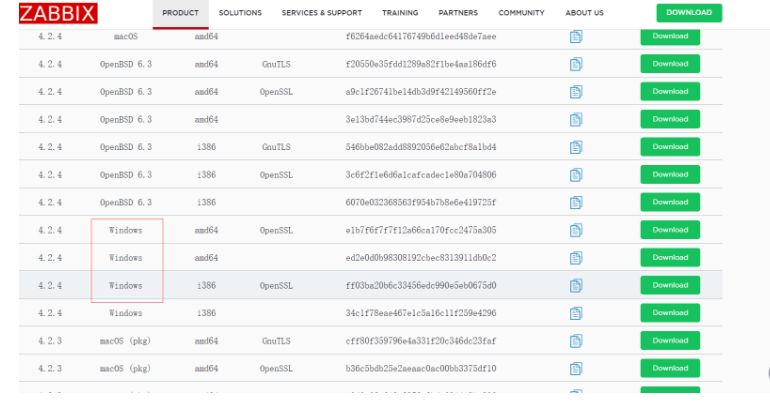This screenshot has height=403, width=770.
Task: Open the PRODUCT menu
Action: pyautogui.click(x=180, y=13)
